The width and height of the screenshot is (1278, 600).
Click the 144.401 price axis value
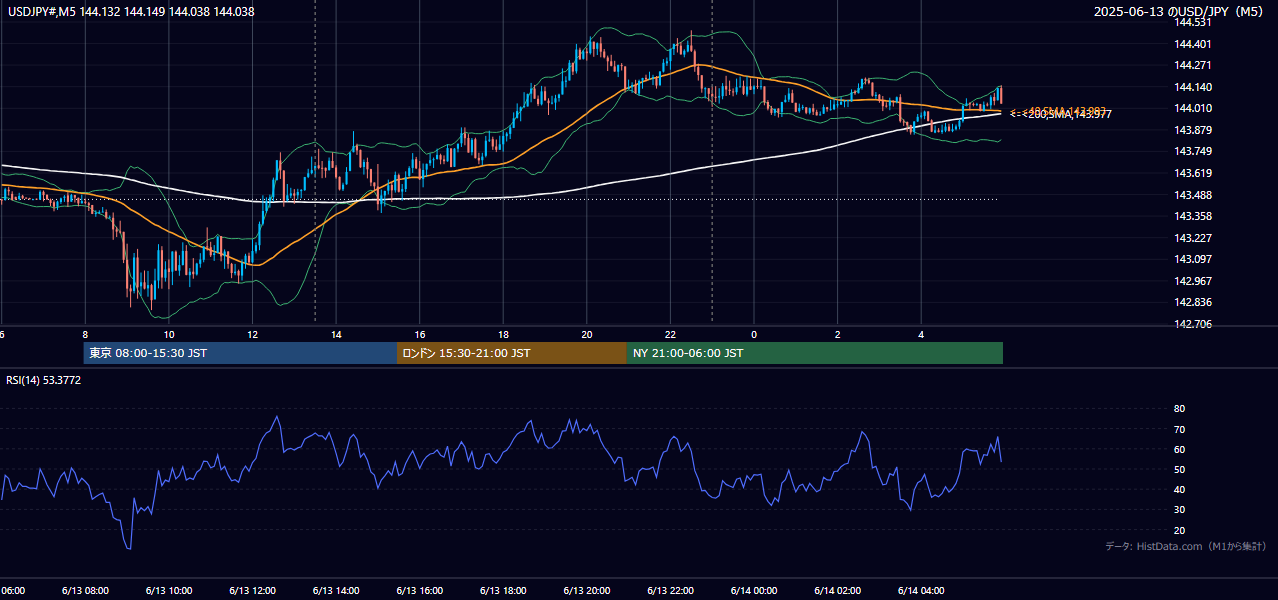point(1192,44)
